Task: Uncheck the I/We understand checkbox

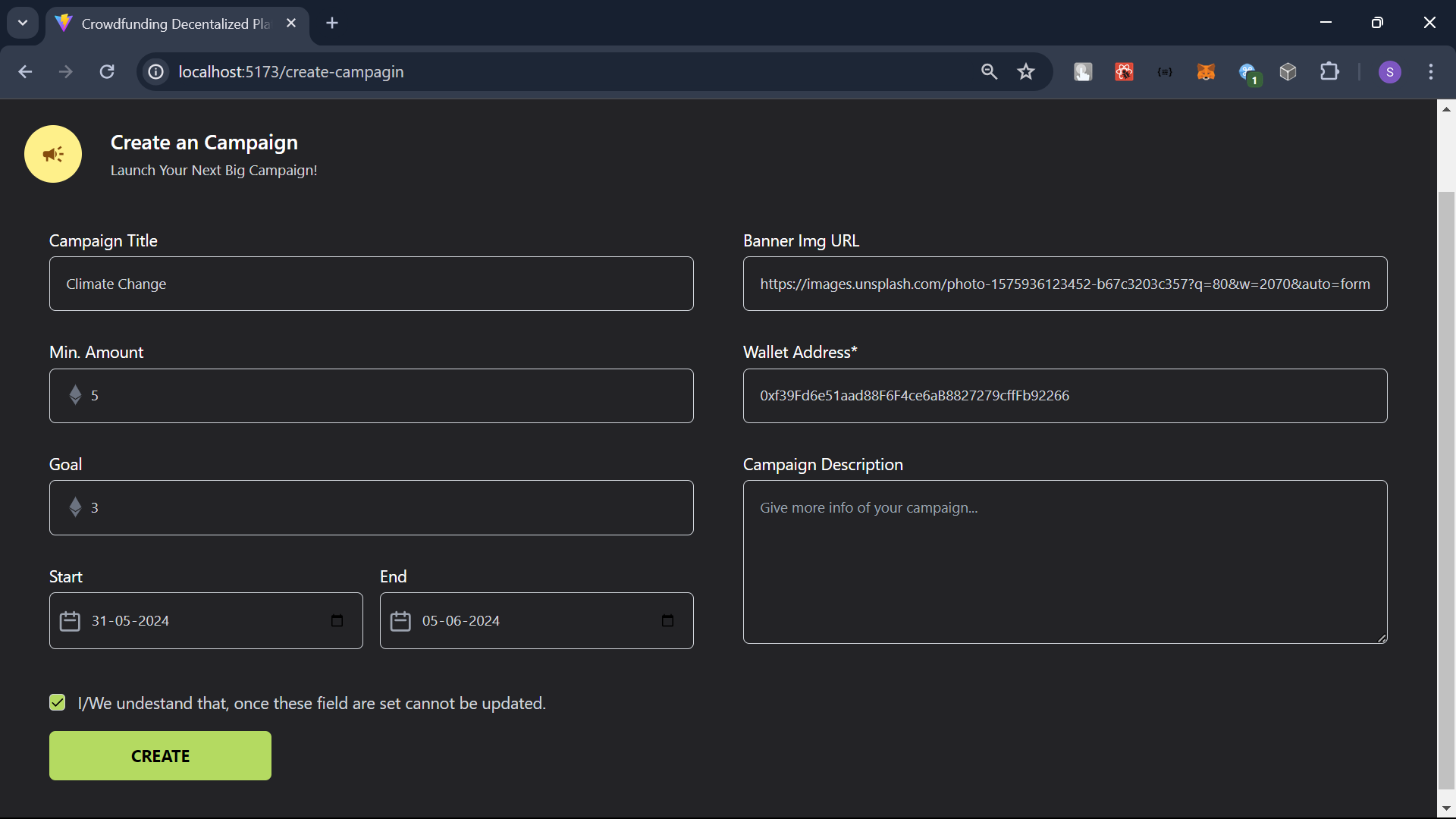Action: (58, 702)
